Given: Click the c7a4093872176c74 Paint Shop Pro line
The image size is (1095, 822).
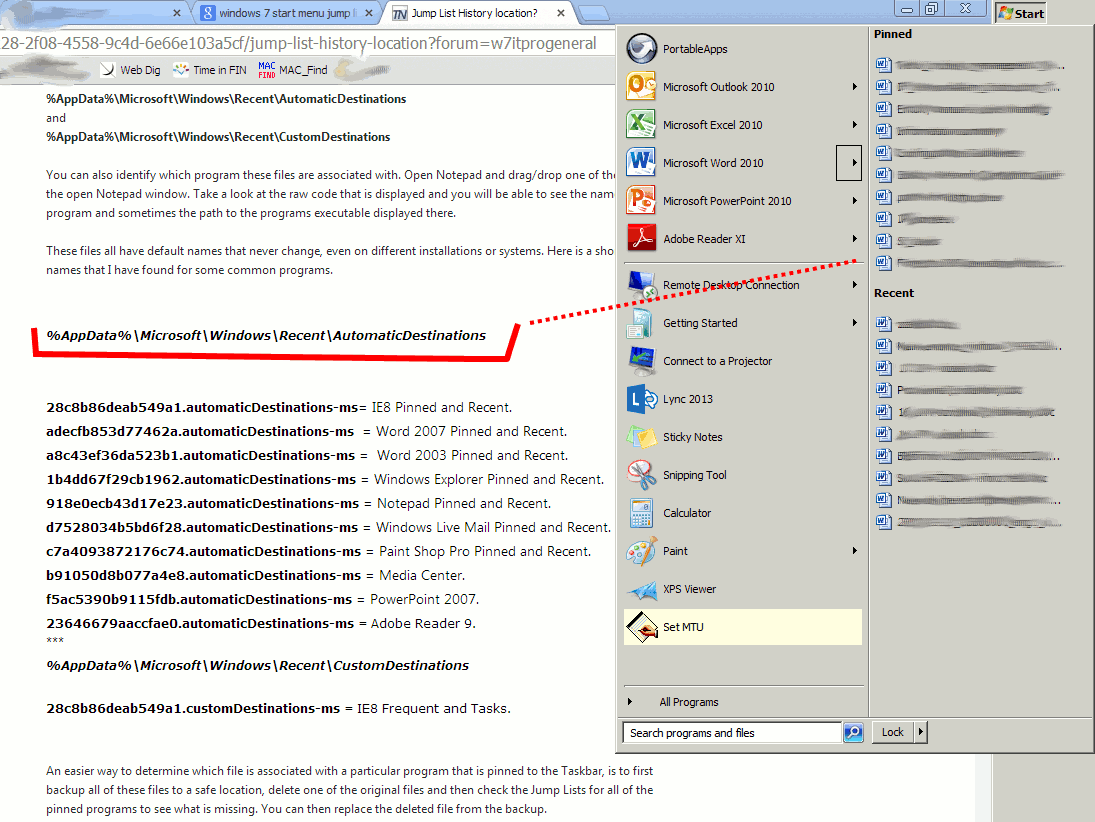Looking at the screenshot, I should point(318,552).
